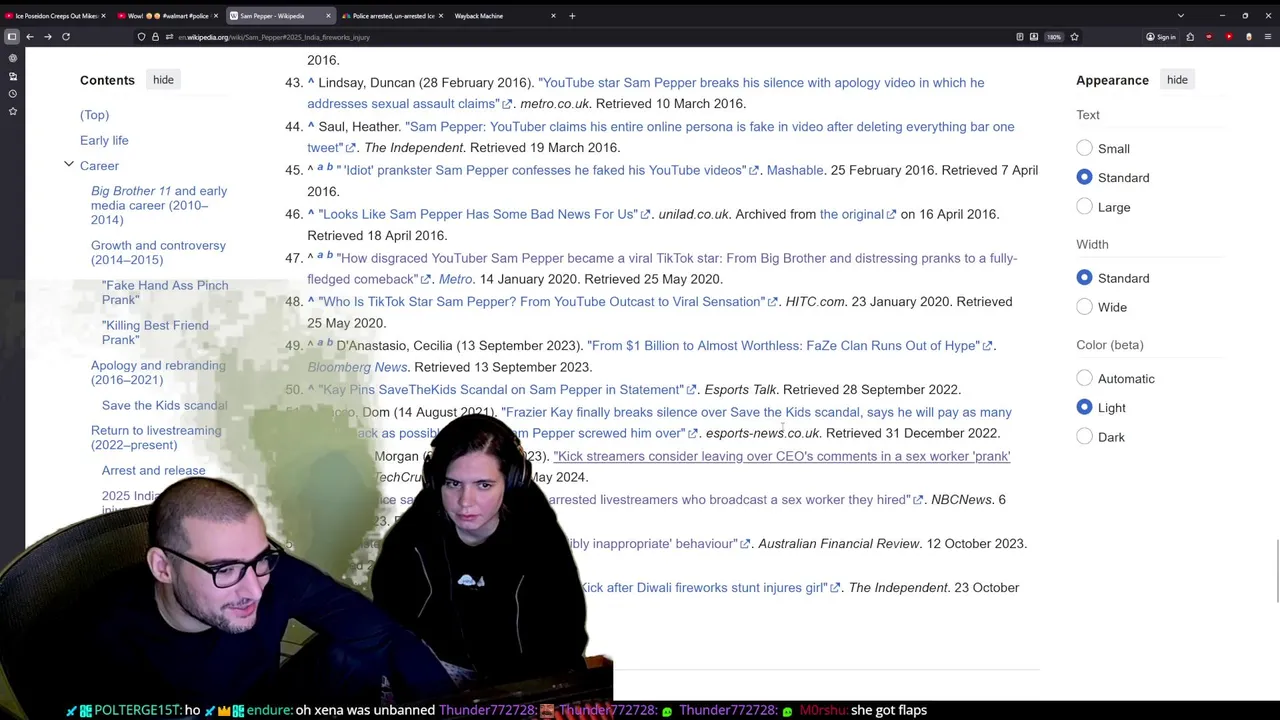This screenshot has height=720, width=1280.
Task: Jump up via caret of reference 43
Action: click(x=311, y=82)
